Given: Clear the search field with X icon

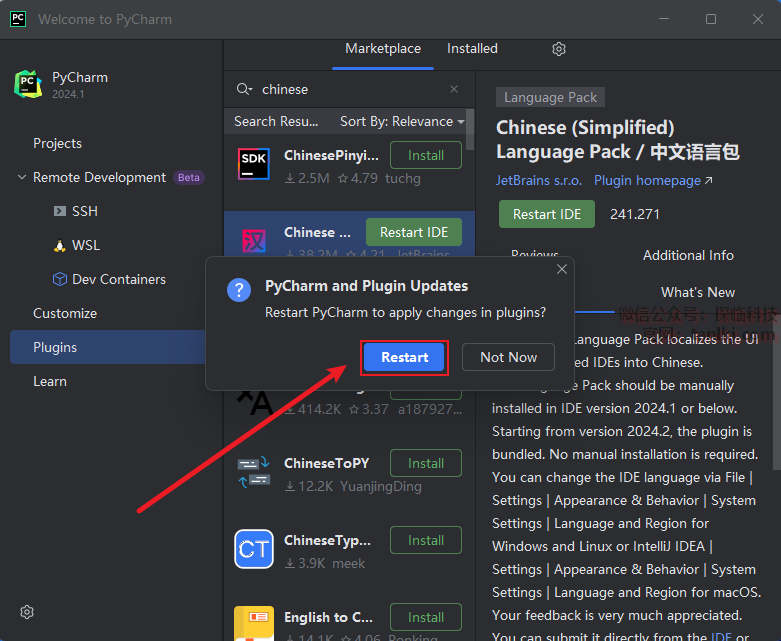Looking at the screenshot, I should [x=454, y=89].
